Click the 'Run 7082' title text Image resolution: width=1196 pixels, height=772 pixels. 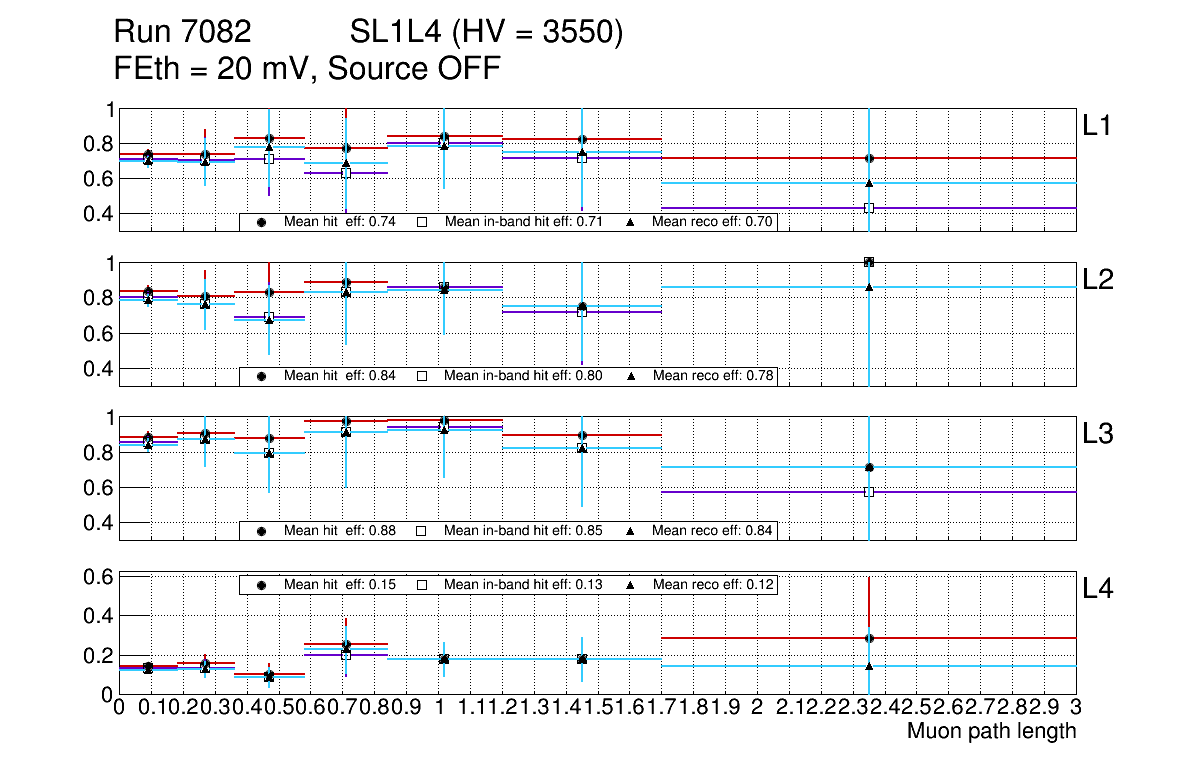pyautogui.click(x=182, y=33)
